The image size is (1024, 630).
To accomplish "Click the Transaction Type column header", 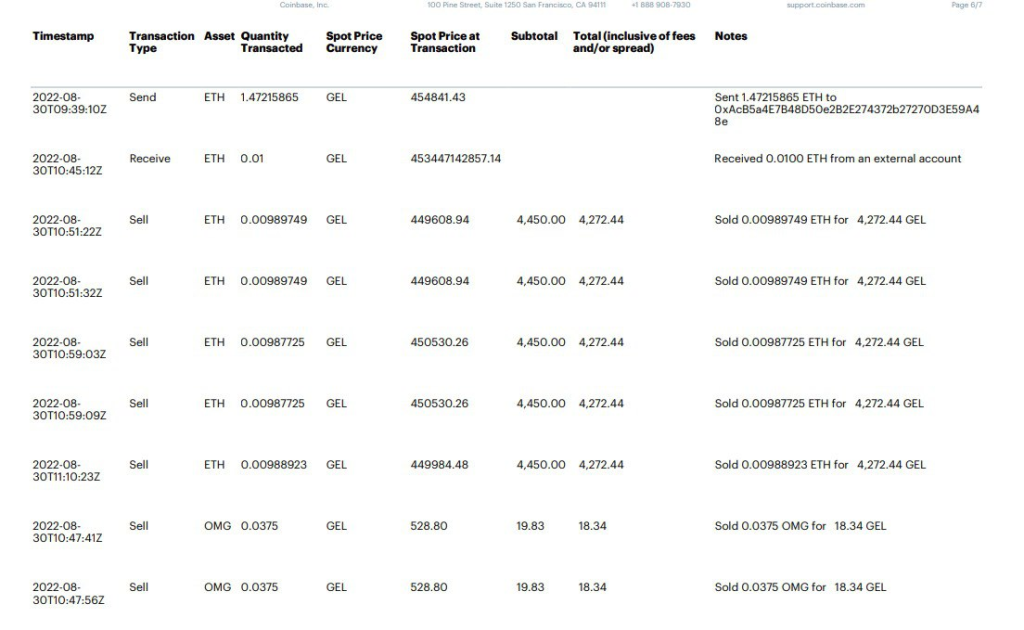I will pyautogui.click(x=161, y=42).
